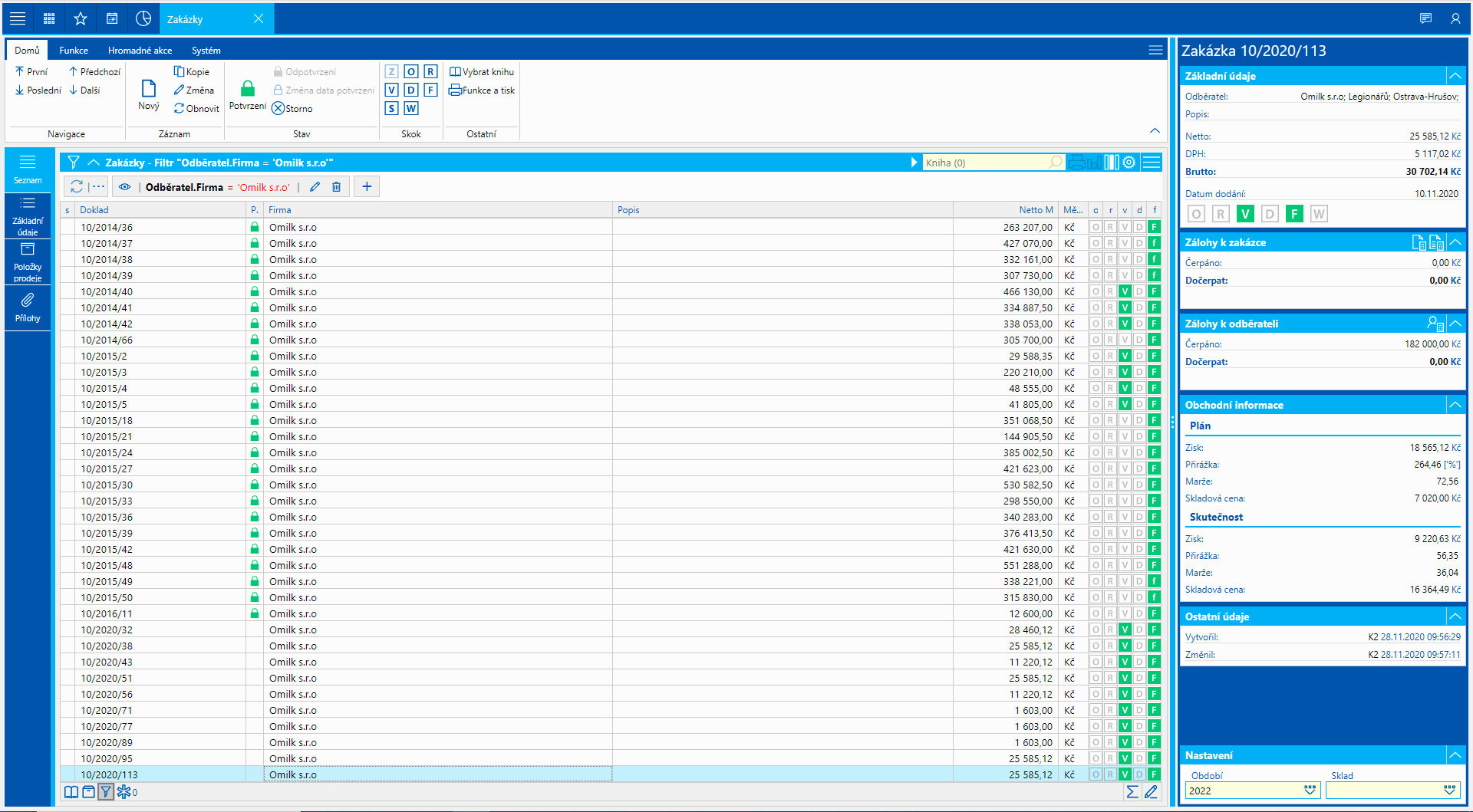Image resolution: width=1473 pixels, height=812 pixels.
Task: Open the Období dropdown
Action: click(x=1310, y=791)
